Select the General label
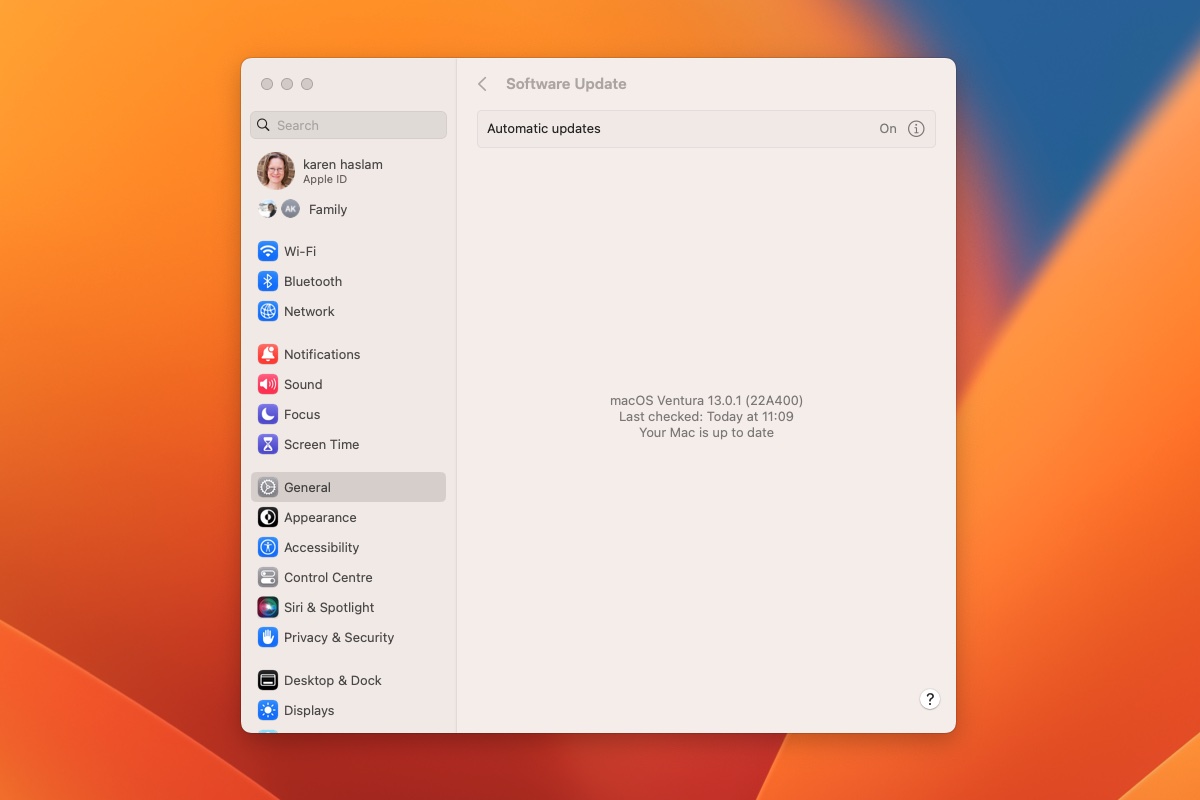 click(x=307, y=487)
